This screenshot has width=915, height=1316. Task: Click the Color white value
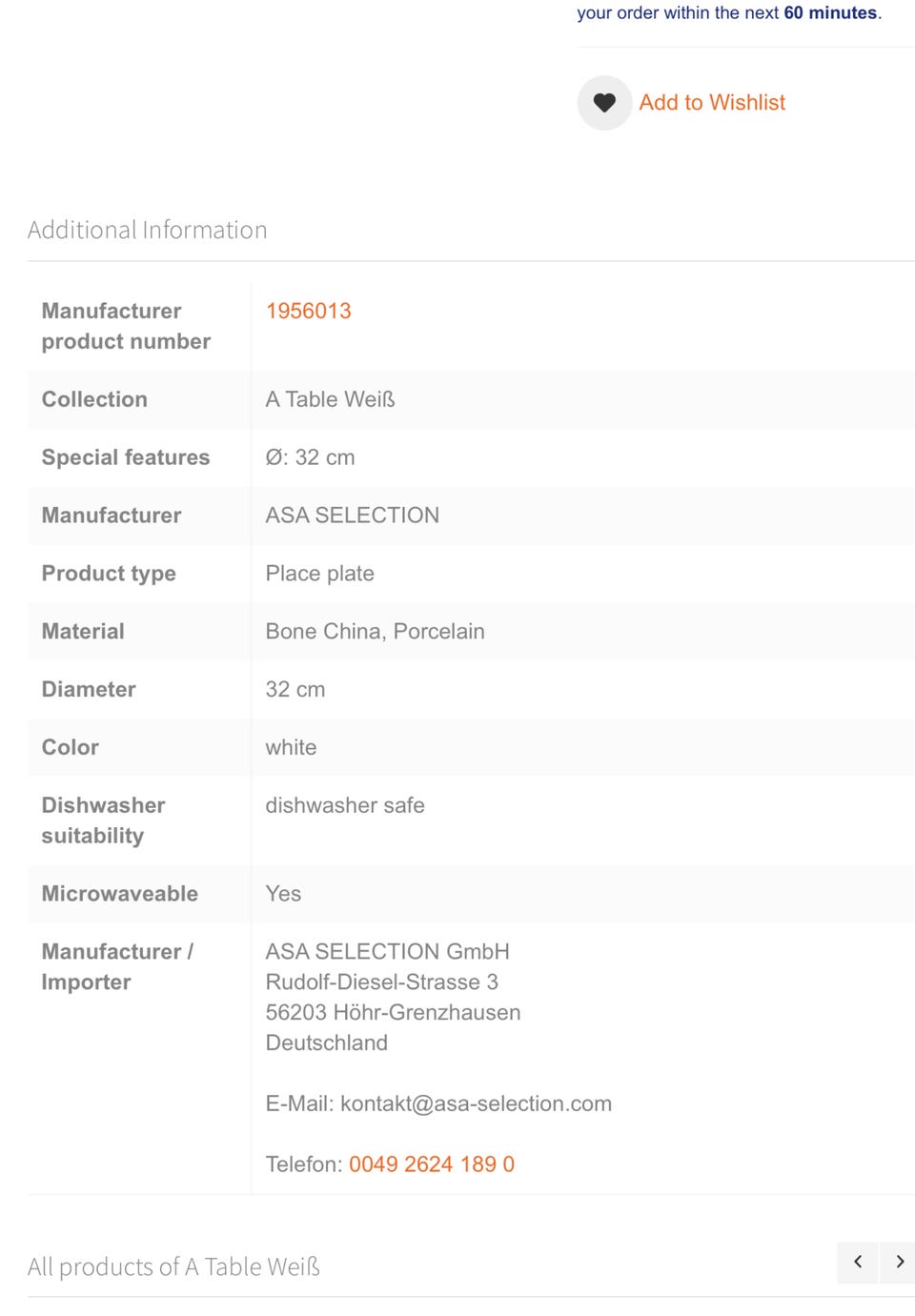(291, 748)
